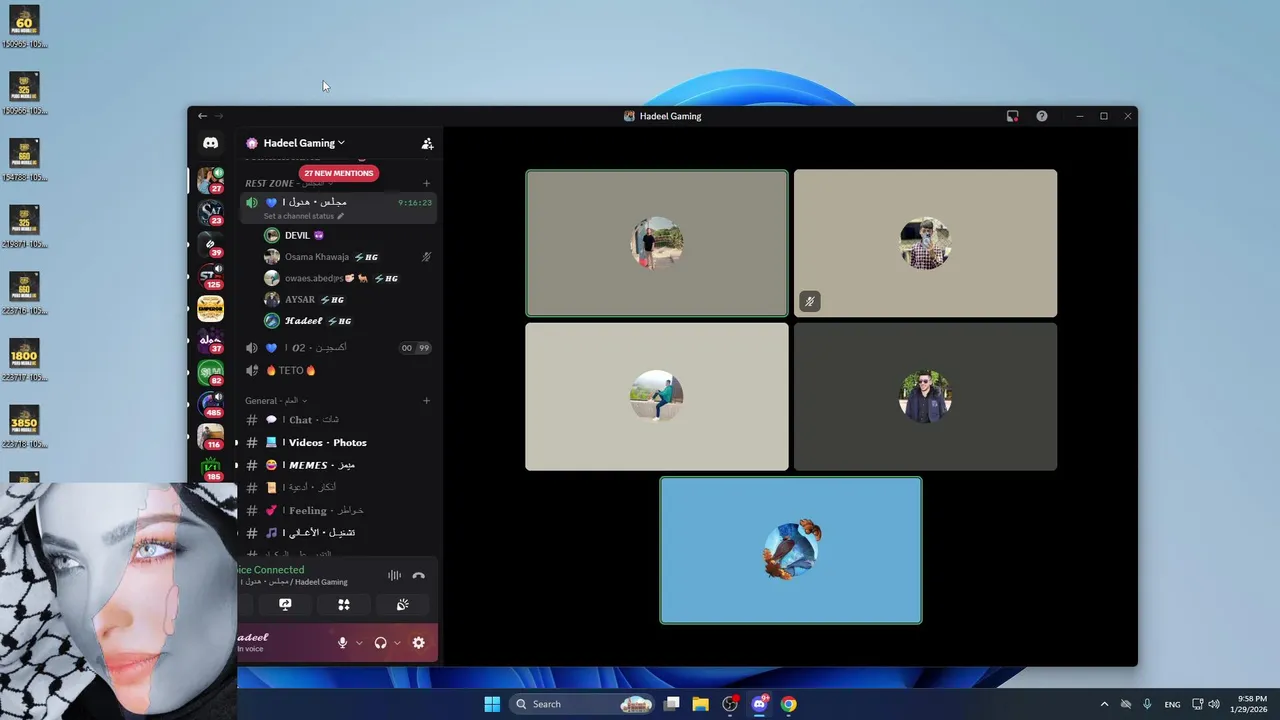Open the server with 37 badge
Image resolution: width=1280 pixels, height=720 pixels.
(210, 340)
